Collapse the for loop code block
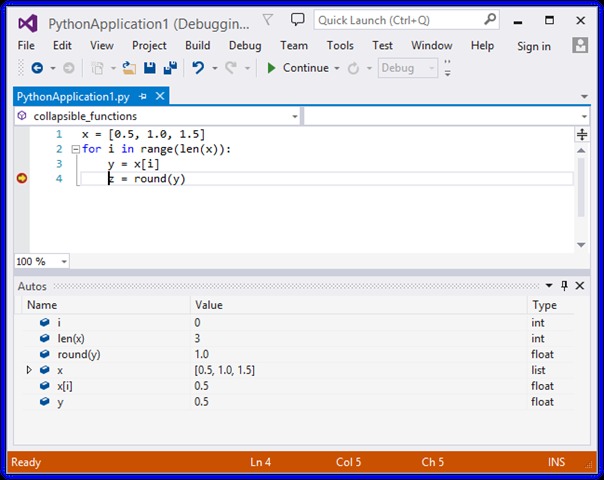The width and height of the screenshot is (604, 480). click(x=75, y=149)
